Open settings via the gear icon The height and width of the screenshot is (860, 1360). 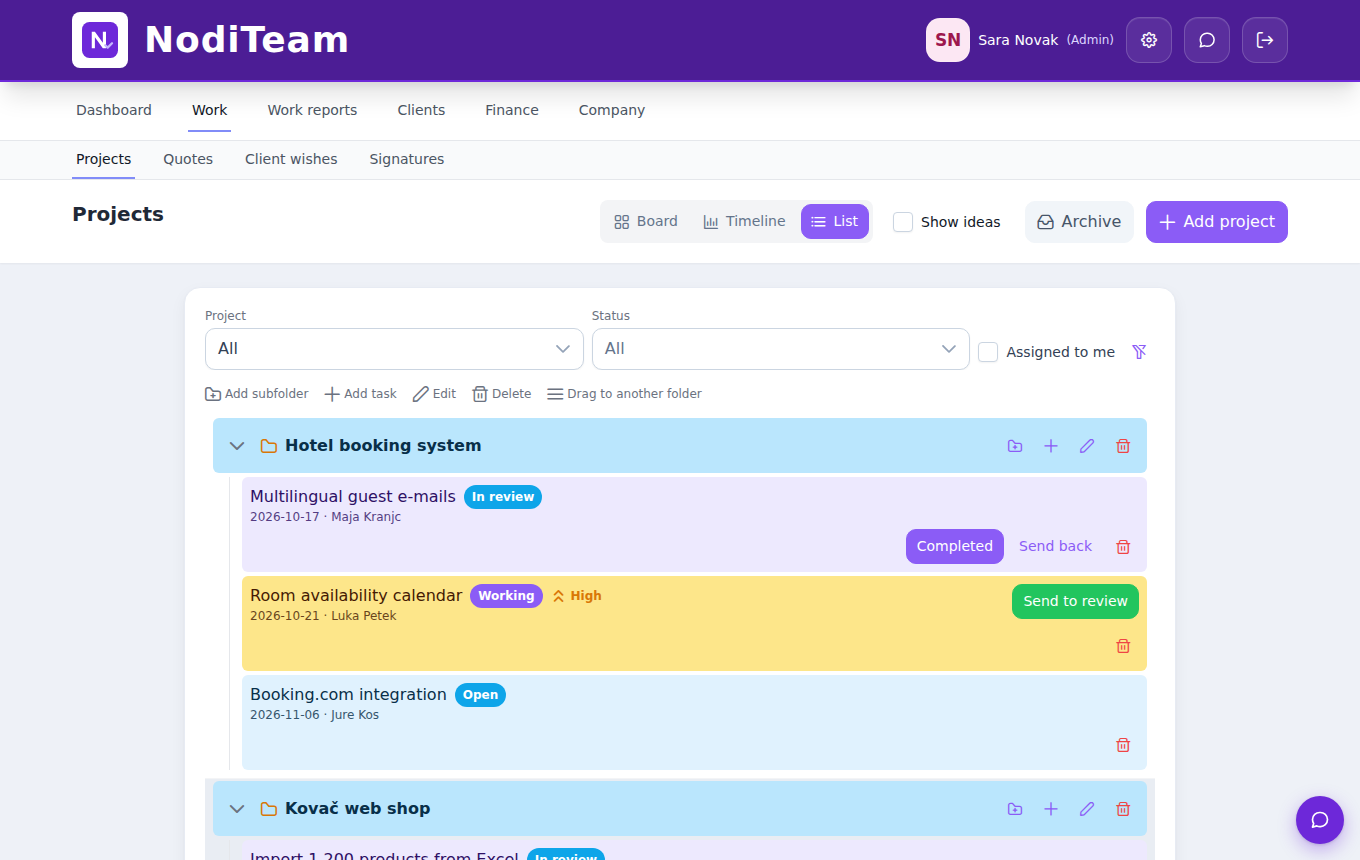pos(1149,40)
